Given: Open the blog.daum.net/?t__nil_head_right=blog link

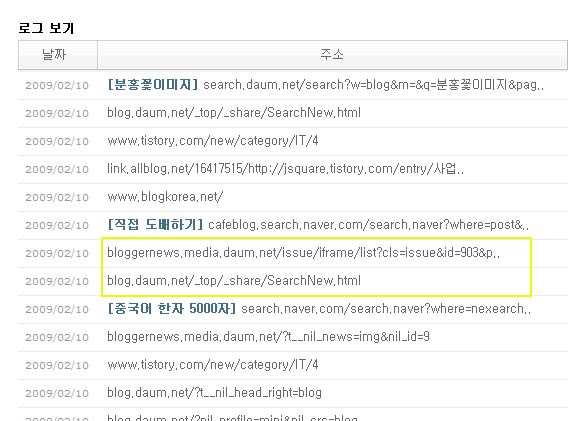Looking at the screenshot, I should pos(214,393).
